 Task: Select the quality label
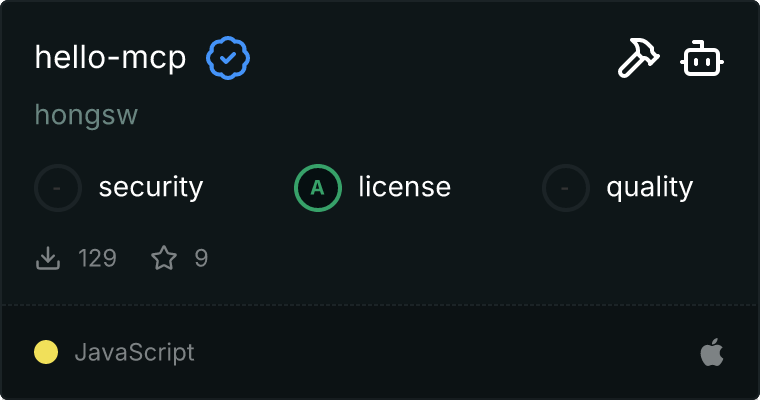(x=649, y=187)
